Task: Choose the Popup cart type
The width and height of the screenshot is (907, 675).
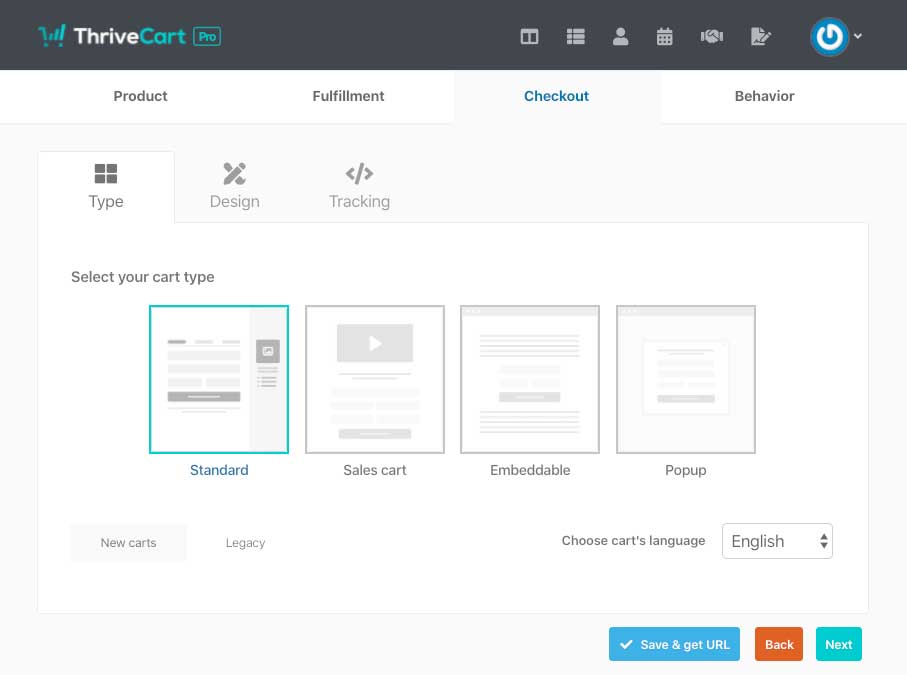Action: [686, 379]
